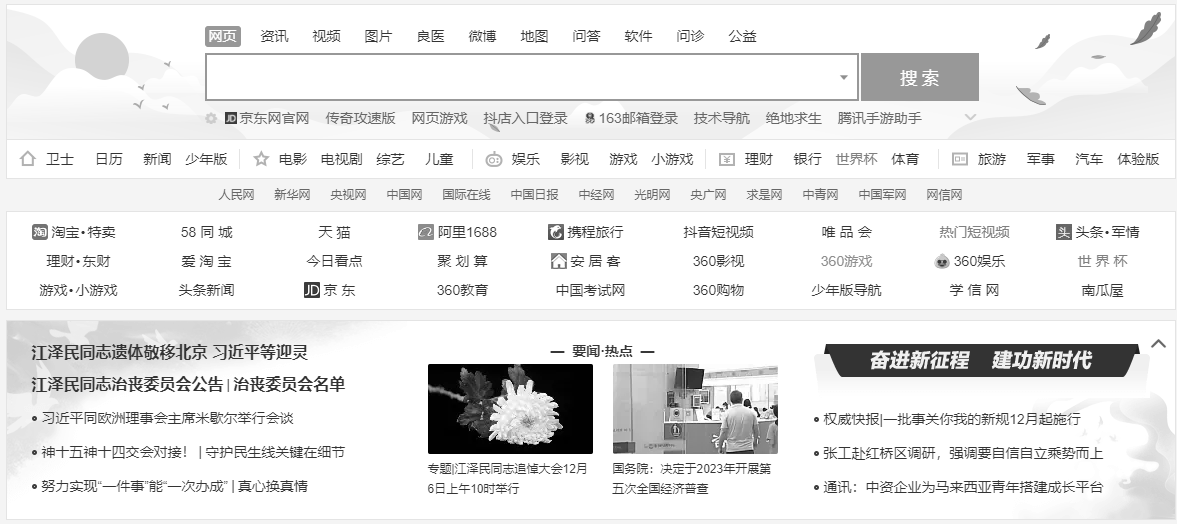Screen dimensions: 1177x524
Task: Click the house icon beside 安居客
Action: (x=558, y=261)
